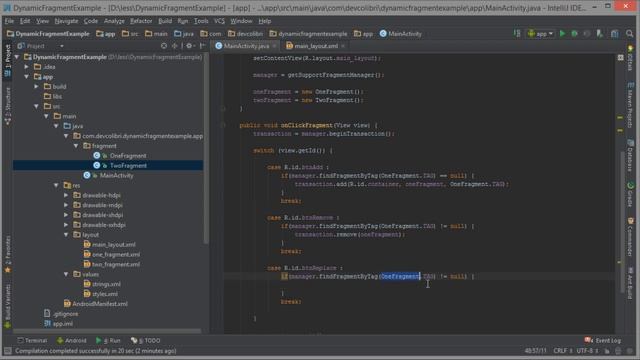Open Project Structure from the toolbar

(615, 33)
